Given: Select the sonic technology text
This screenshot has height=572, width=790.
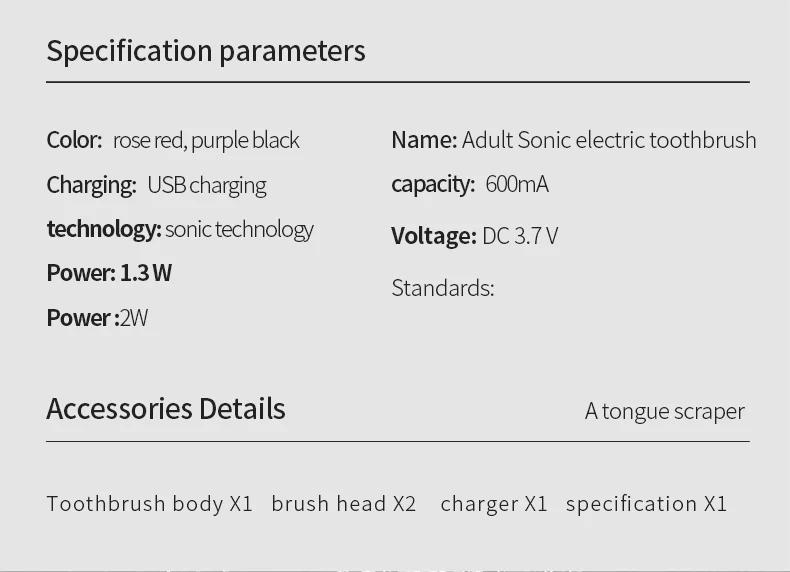Looking at the screenshot, I should (x=239, y=229).
